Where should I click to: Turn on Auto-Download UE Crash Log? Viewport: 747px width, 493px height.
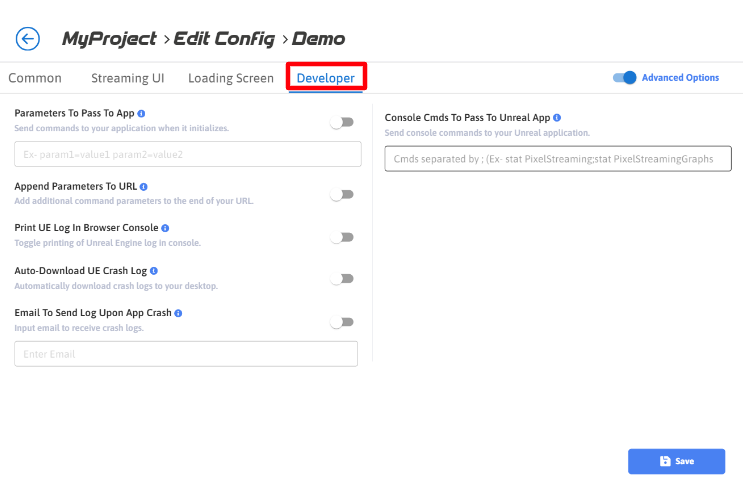342,279
